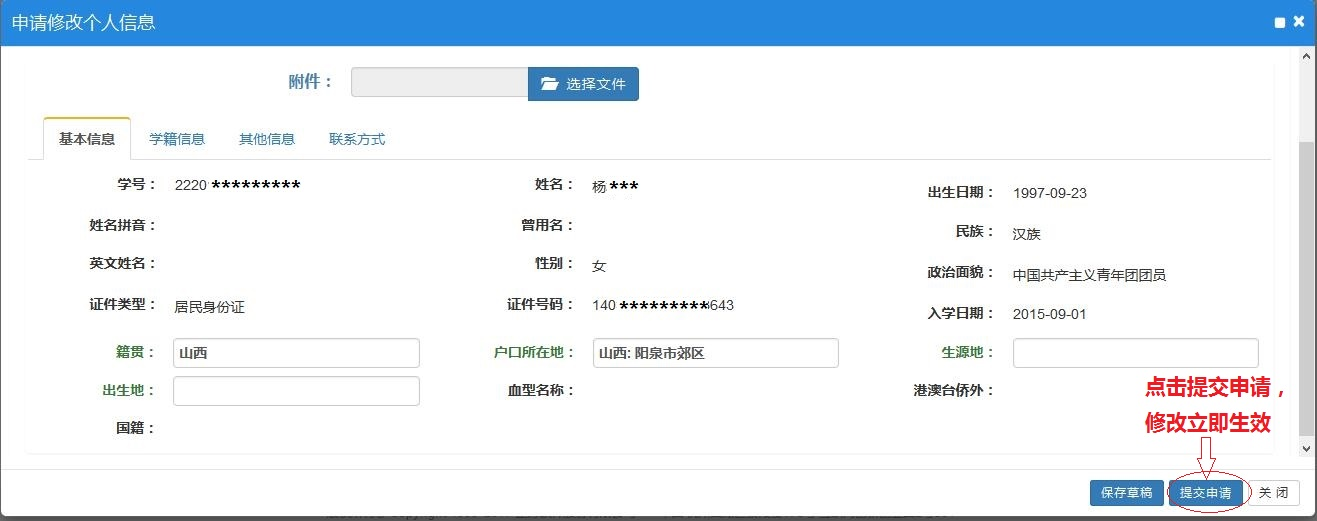This screenshot has width=1317, height=521.
Task: Click the maximize icon in the dialog title bar
Action: (1280, 22)
